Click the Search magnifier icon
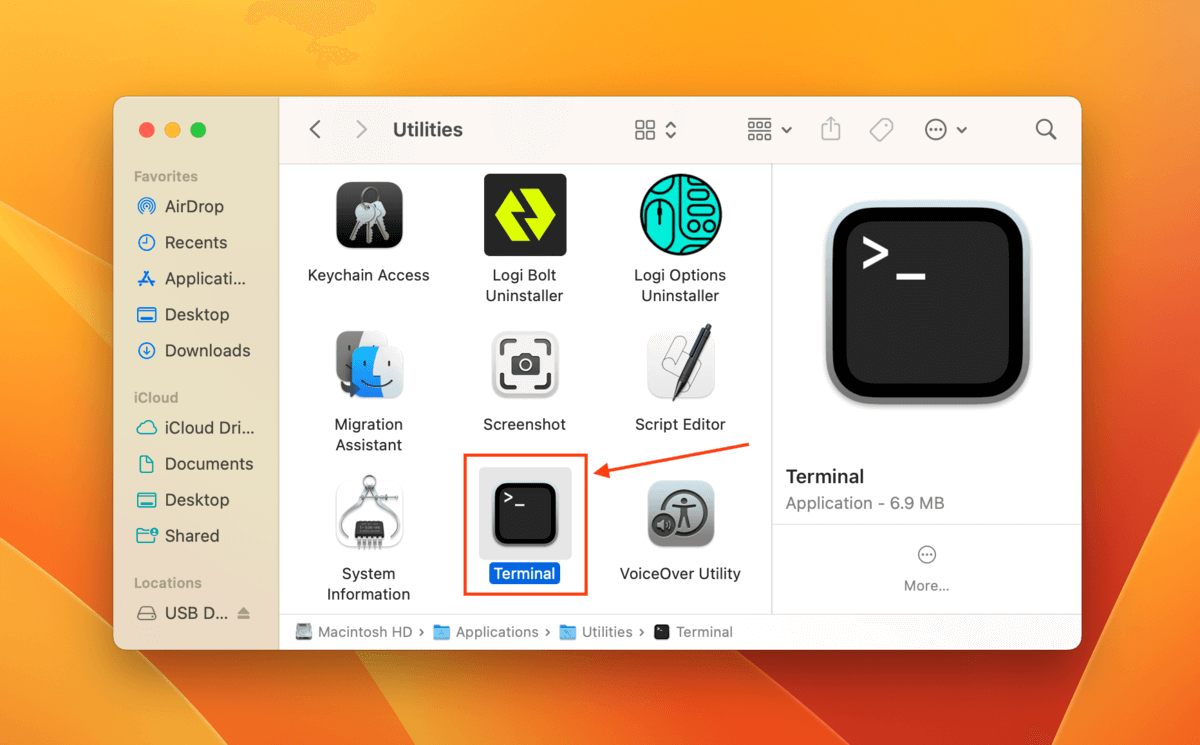Image resolution: width=1200 pixels, height=745 pixels. point(1046,130)
